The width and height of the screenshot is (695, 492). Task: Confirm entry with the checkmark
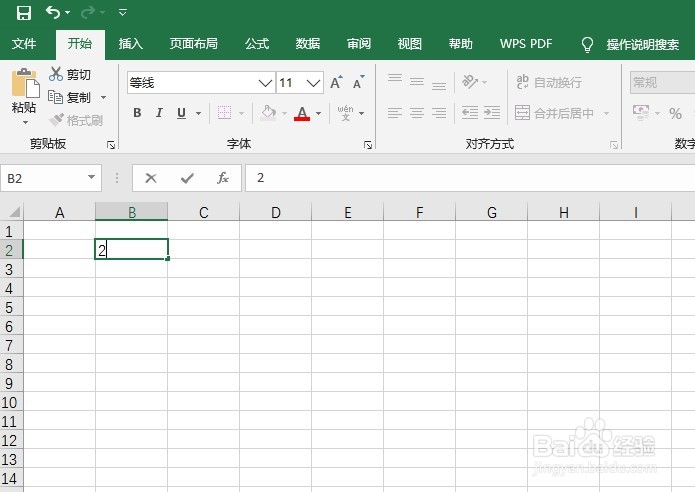tap(187, 178)
